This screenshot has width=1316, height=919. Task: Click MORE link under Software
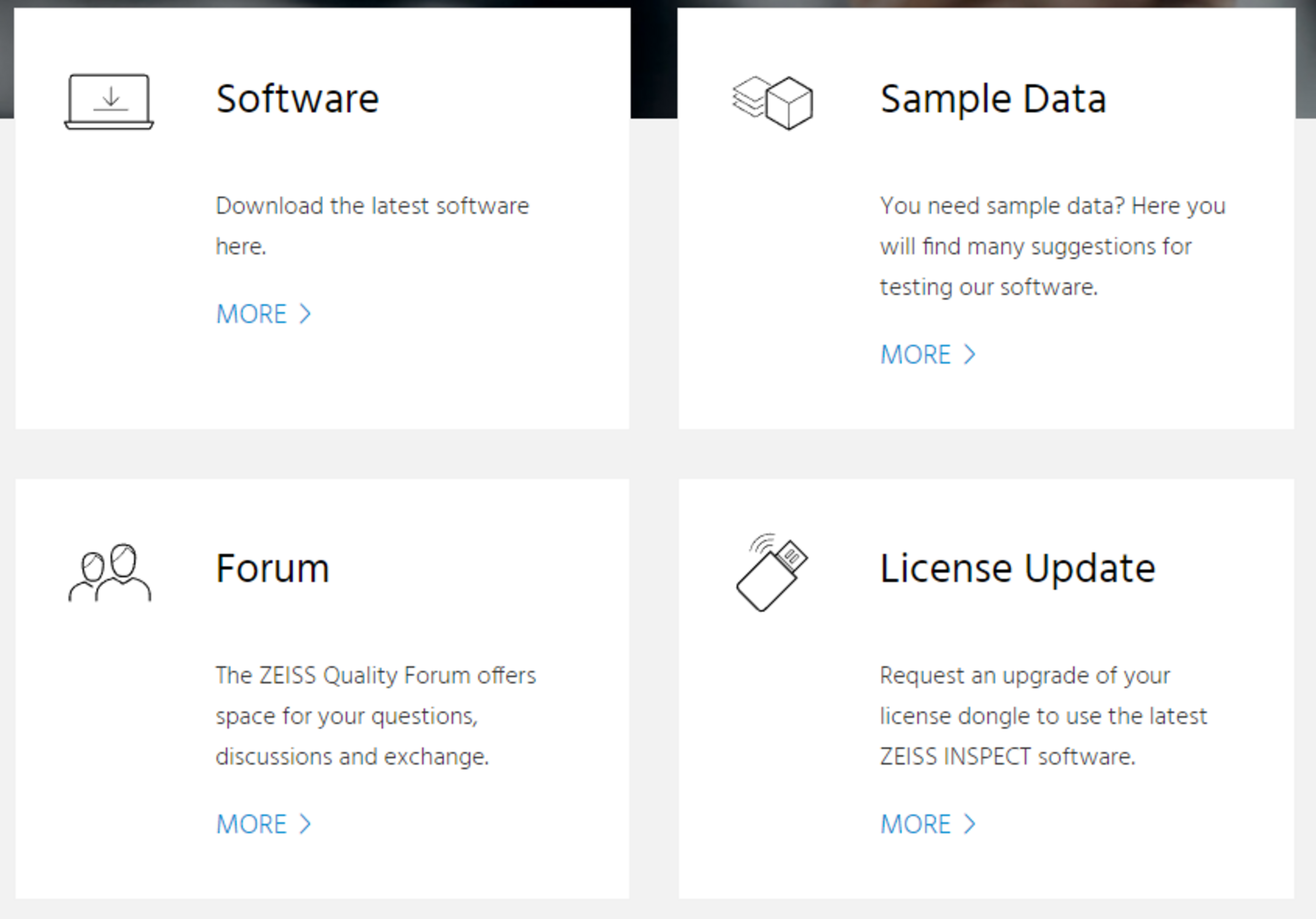251,314
